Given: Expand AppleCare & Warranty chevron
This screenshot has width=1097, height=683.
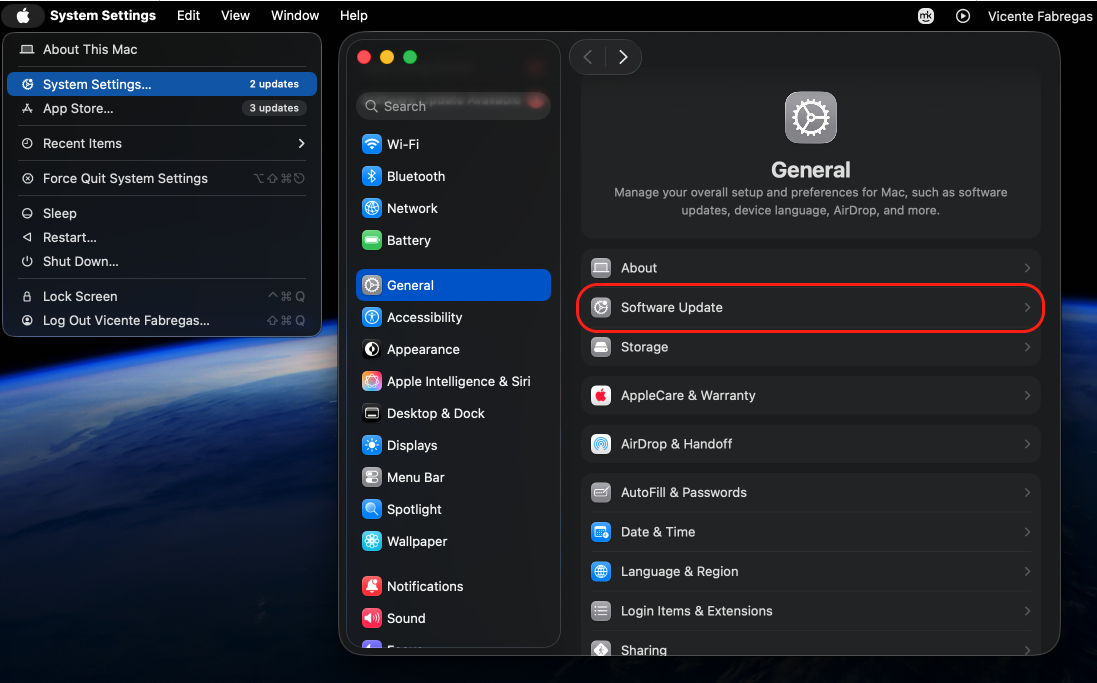Looking at the screenshot, I should (x=1027, y=395).
